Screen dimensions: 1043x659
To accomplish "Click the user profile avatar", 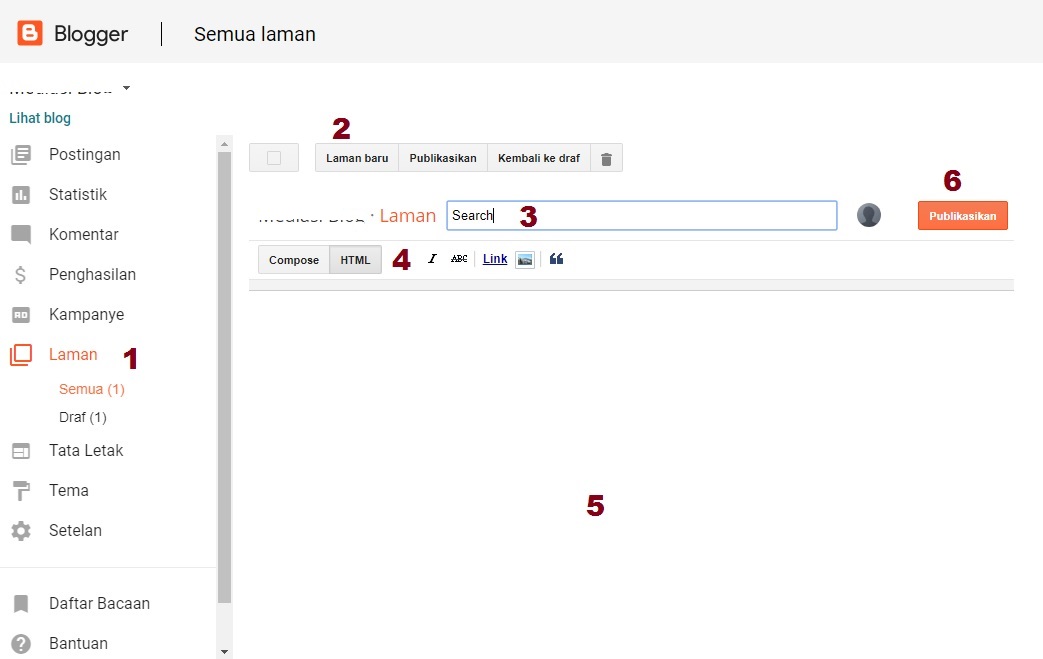I will 869,215.
